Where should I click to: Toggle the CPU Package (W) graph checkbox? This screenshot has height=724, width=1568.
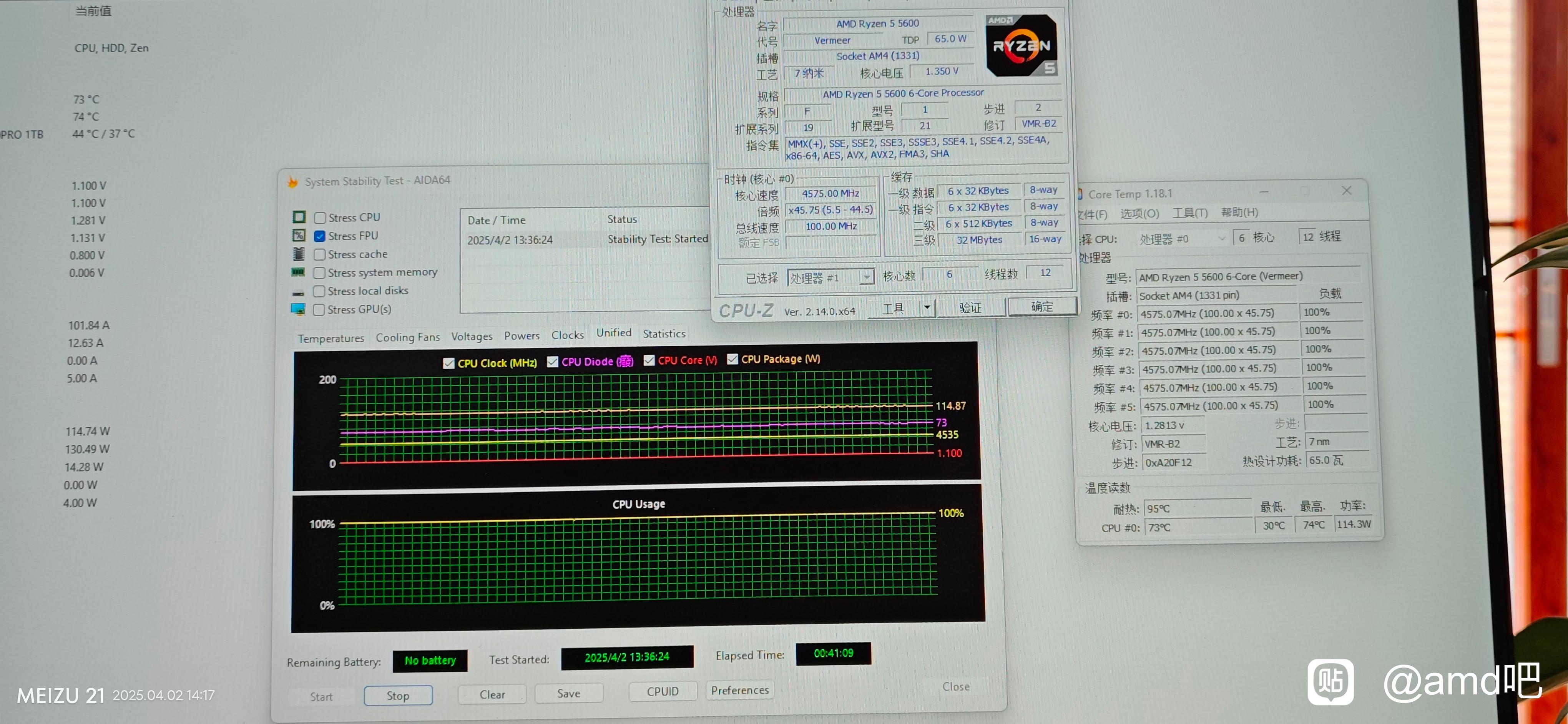pyautogui.click(x=733, y=359)
